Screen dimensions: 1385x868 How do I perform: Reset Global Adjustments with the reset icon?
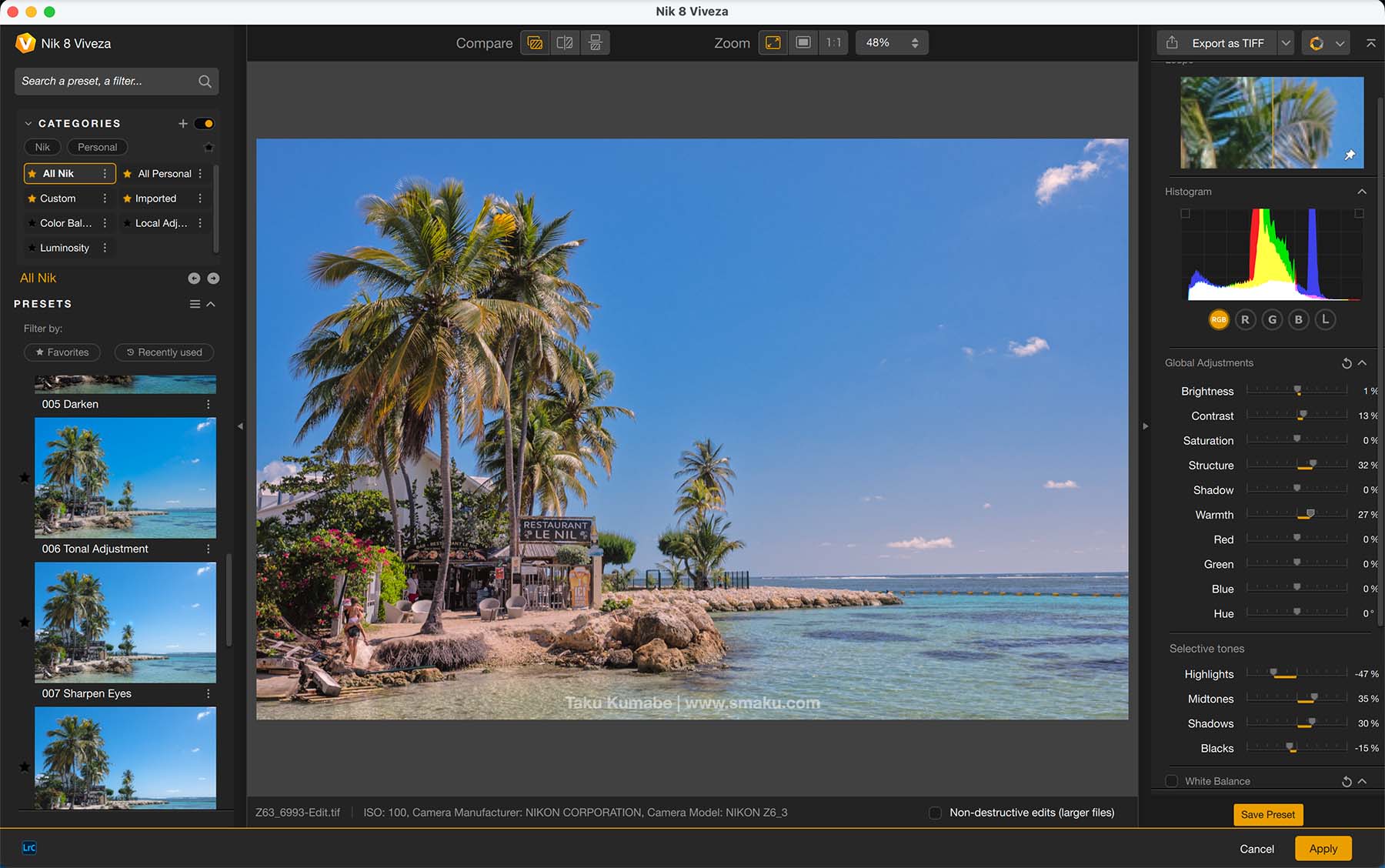(1347, 363)
